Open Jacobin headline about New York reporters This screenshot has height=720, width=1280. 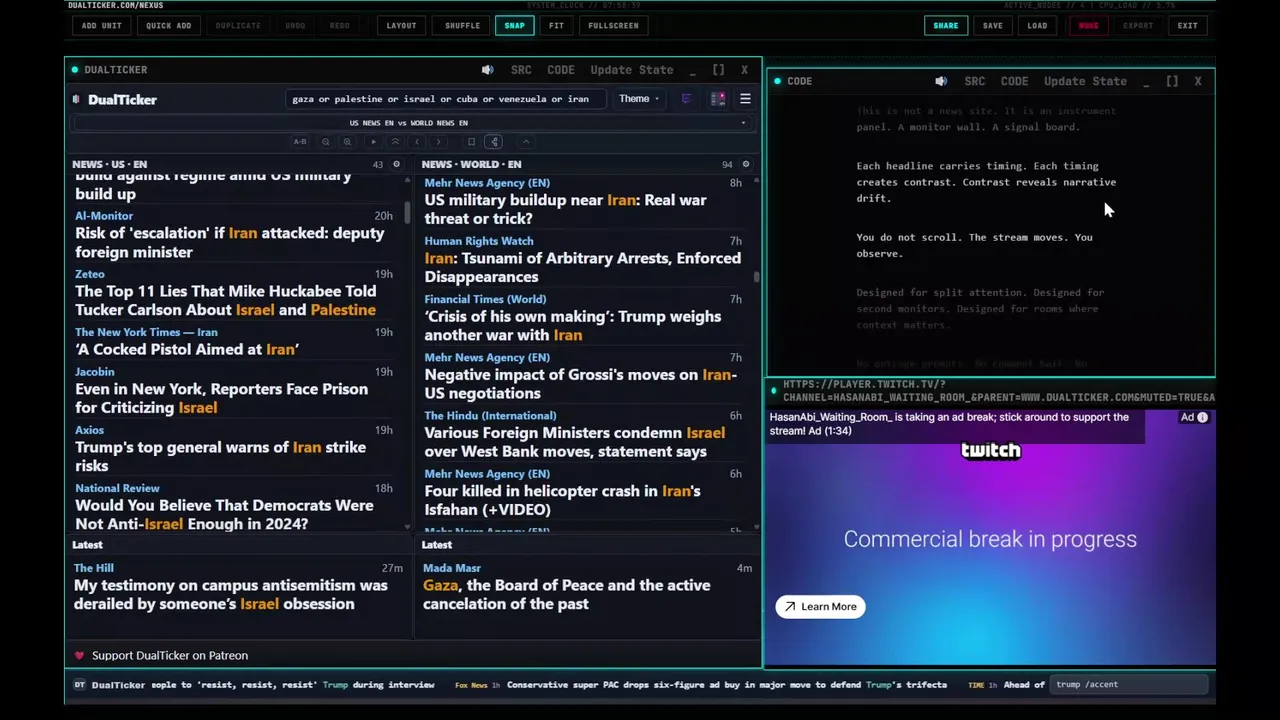tap(221, 398)
